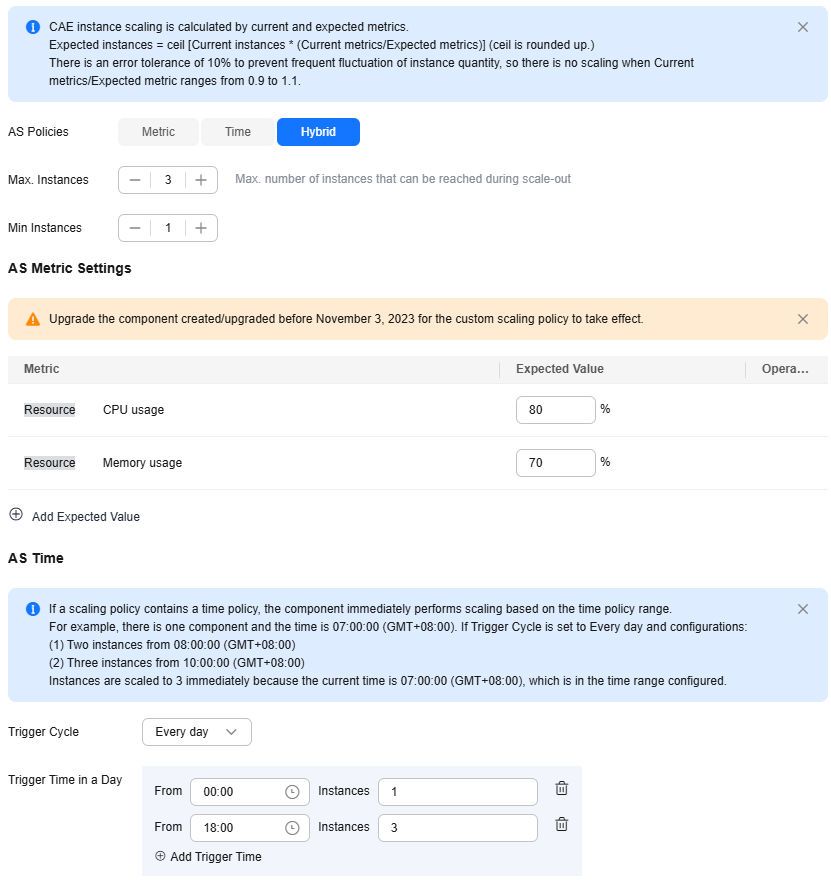
Task: Close the upgrade component warning banner
Action: point(803,319)
